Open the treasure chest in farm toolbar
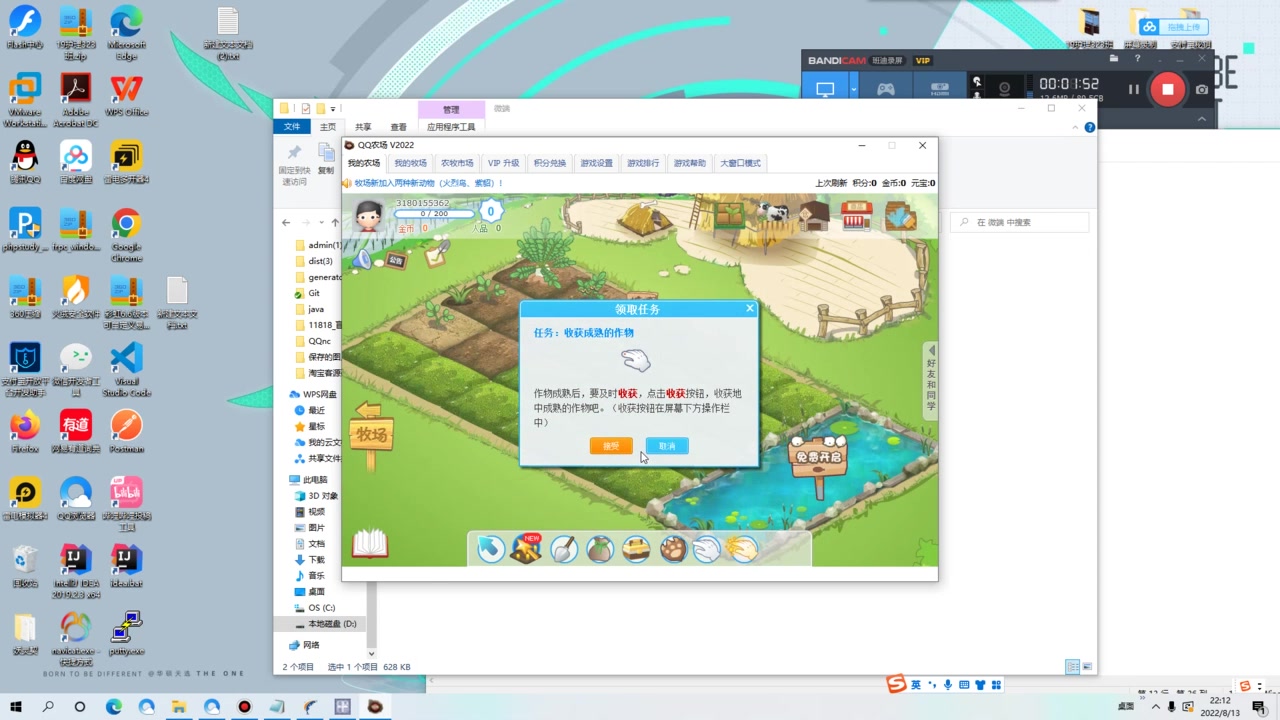The height and width of the screenshot is (720, 1280). (636, 549)
